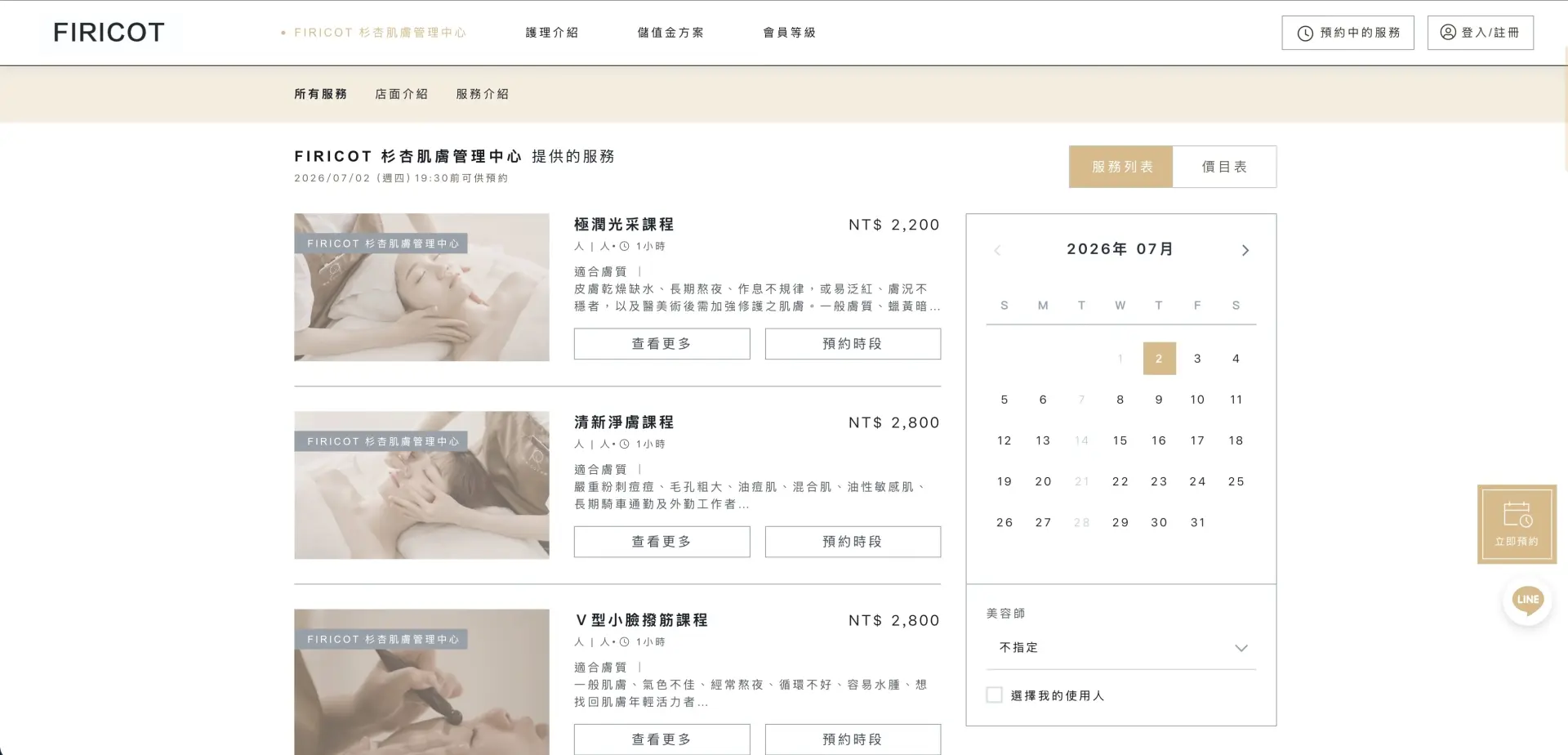Select 服務介紹 tab

tap(483, 94)
